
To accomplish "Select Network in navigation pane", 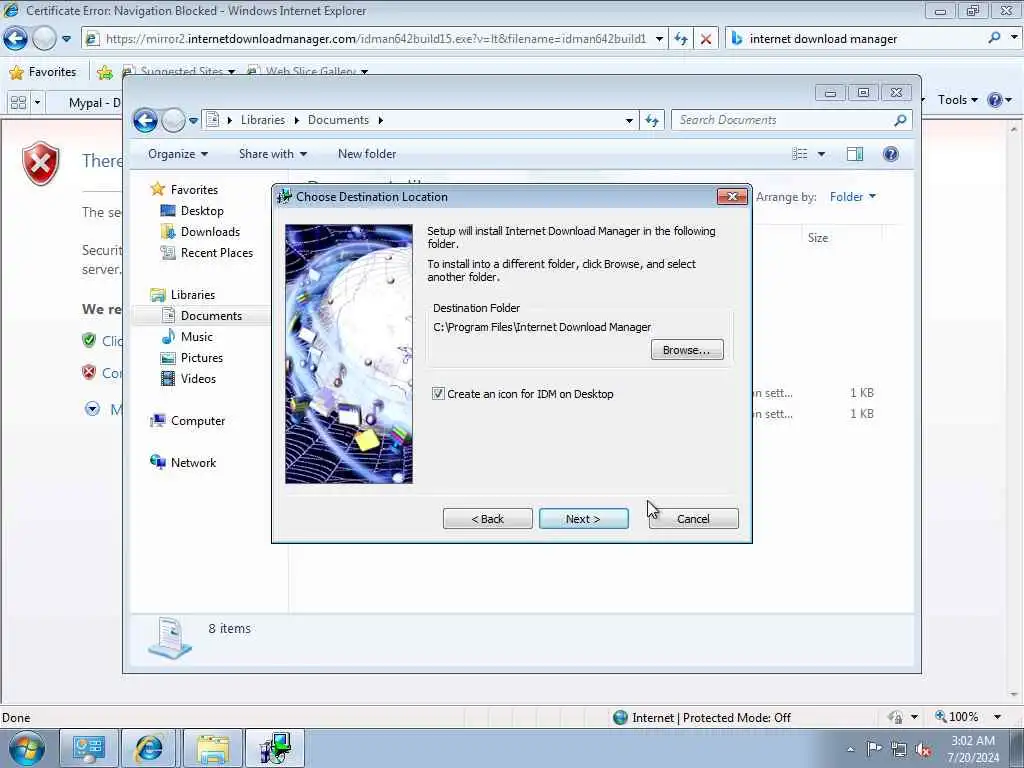I will point(193,462).
